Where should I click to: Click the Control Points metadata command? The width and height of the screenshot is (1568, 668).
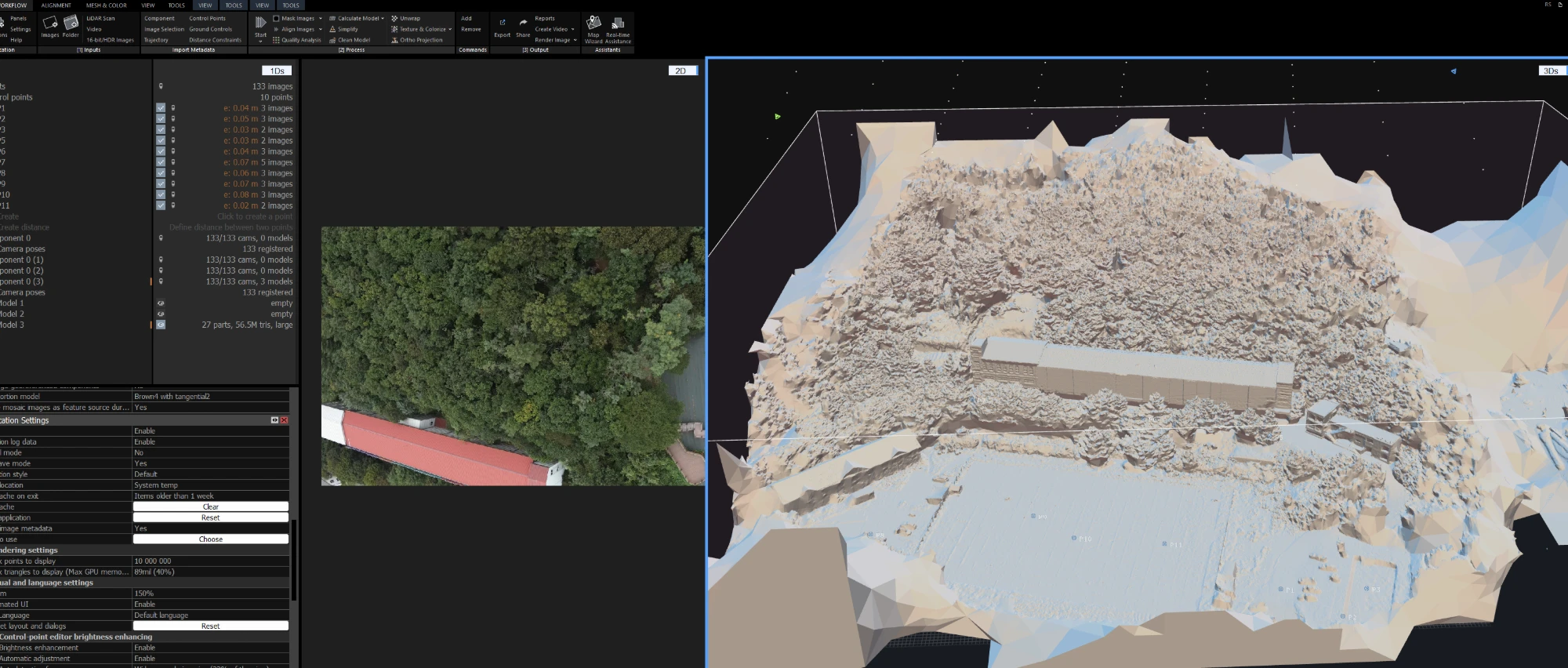[207, 18]
